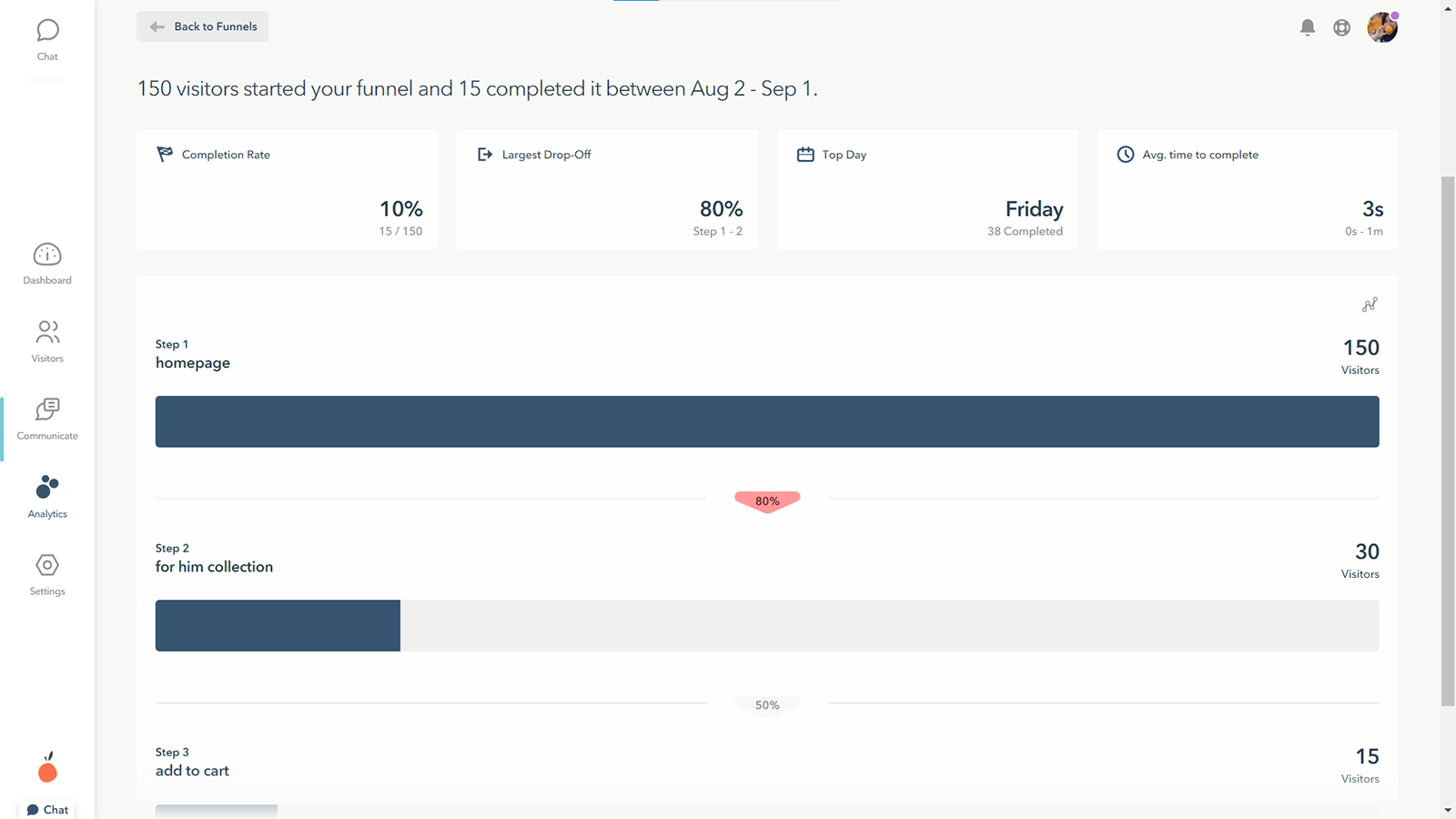Click the help support icon in the header

[1342, 27]
